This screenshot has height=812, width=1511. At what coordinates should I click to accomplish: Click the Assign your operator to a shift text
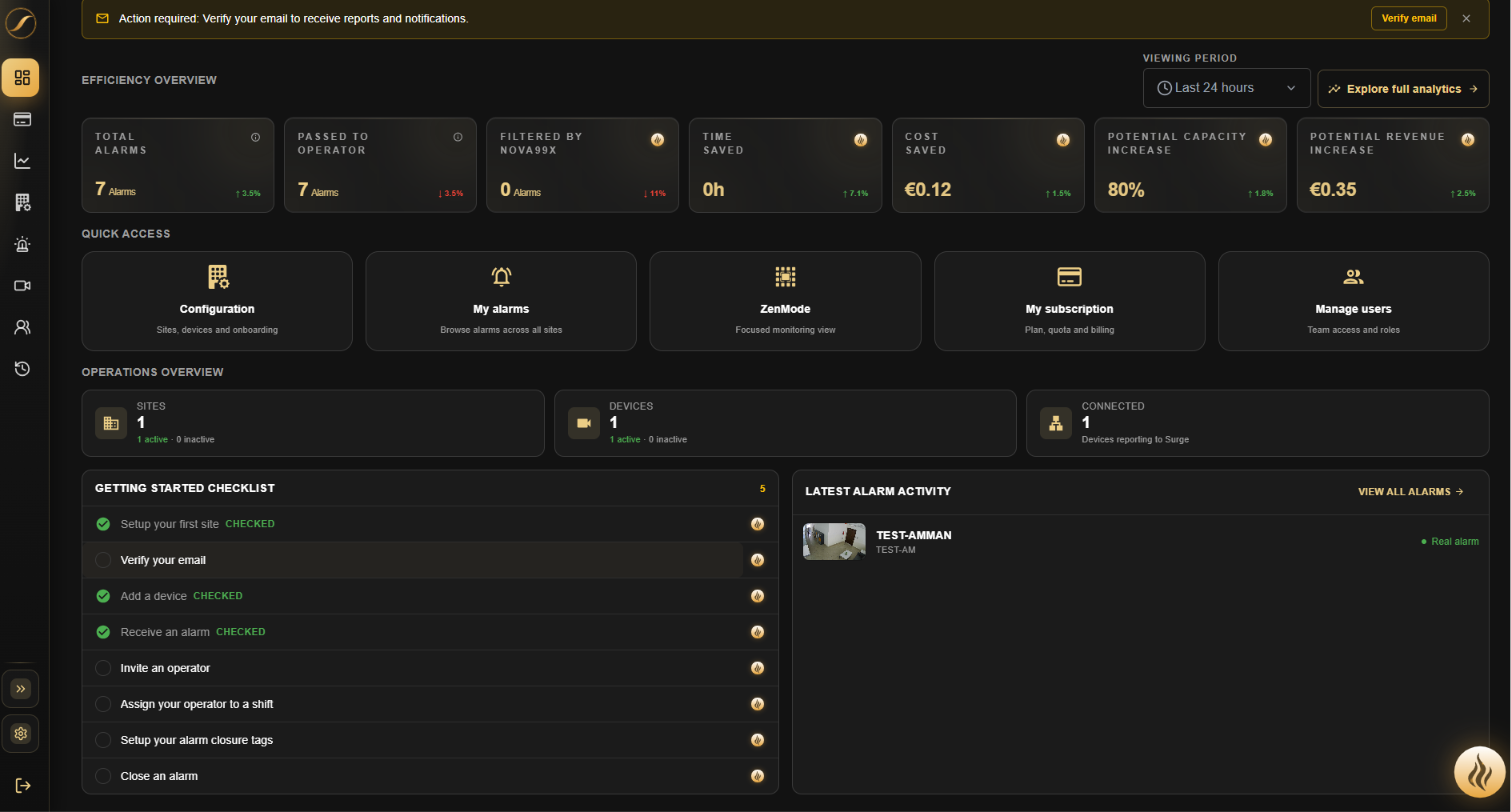(x=197, y=704)
